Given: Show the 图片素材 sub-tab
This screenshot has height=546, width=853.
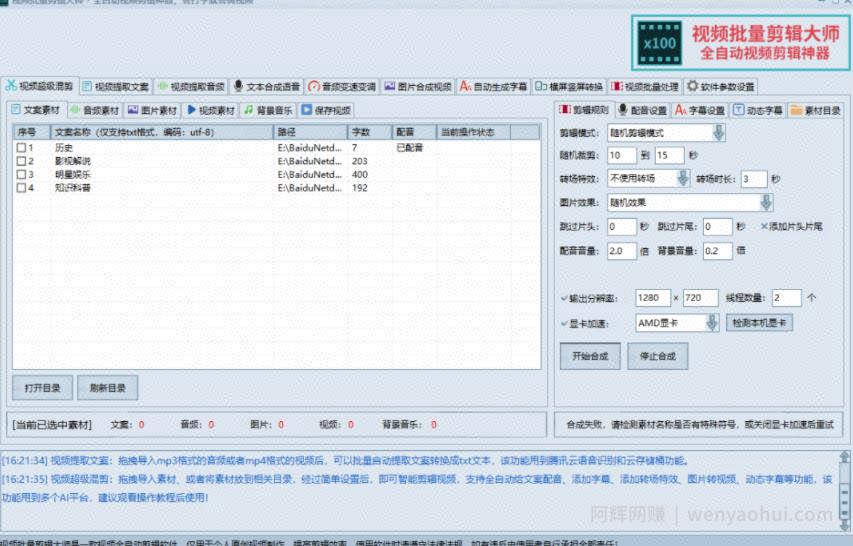Looking at the screenshot, I should pos(152,110).
